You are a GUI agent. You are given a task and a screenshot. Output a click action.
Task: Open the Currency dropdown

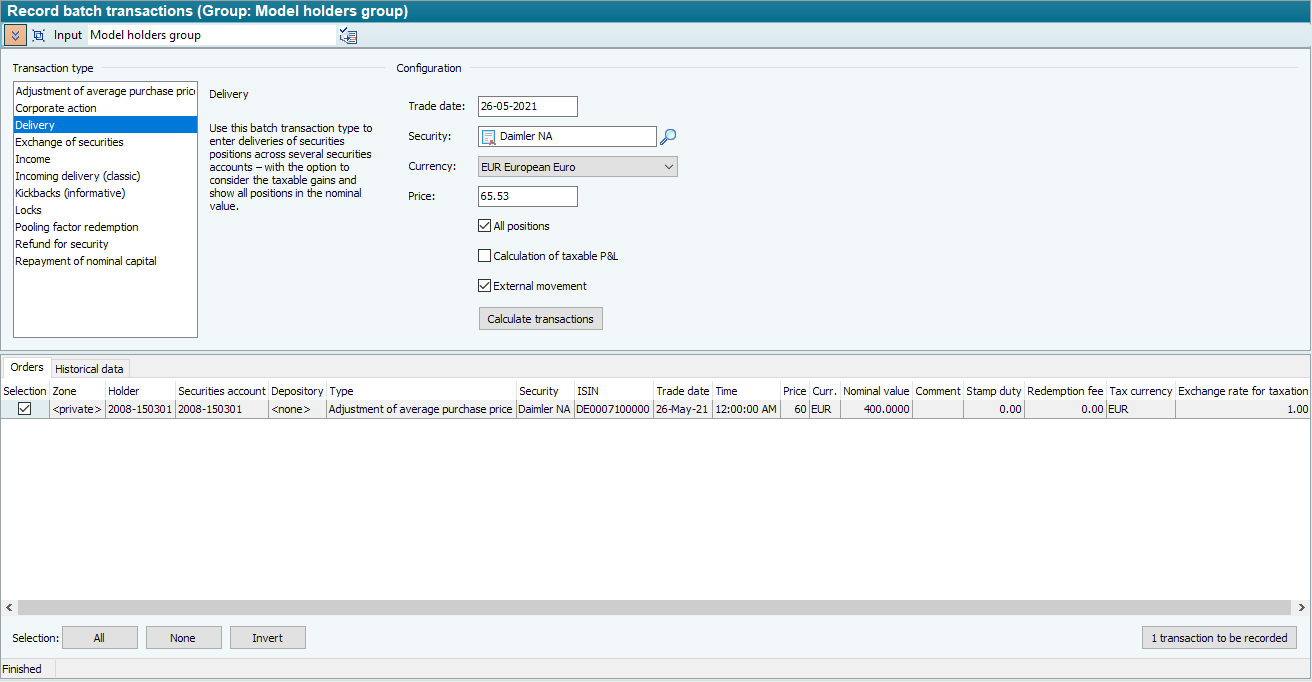[668, 167]
